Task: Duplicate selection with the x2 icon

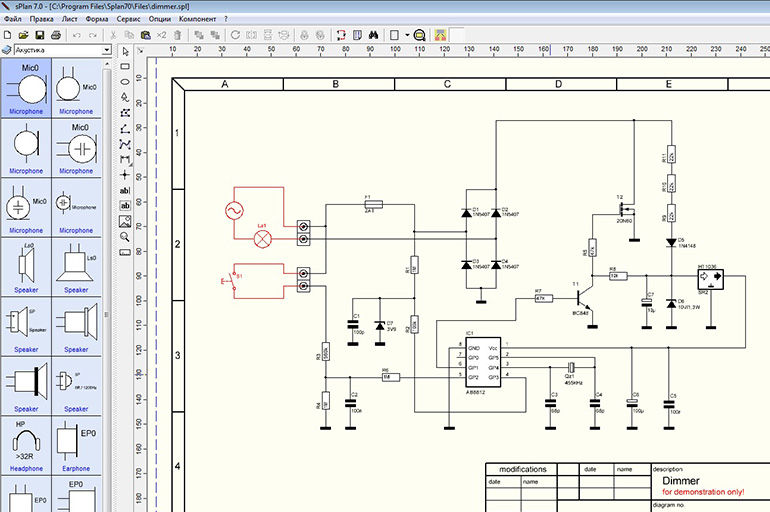Action: [162, 35]
